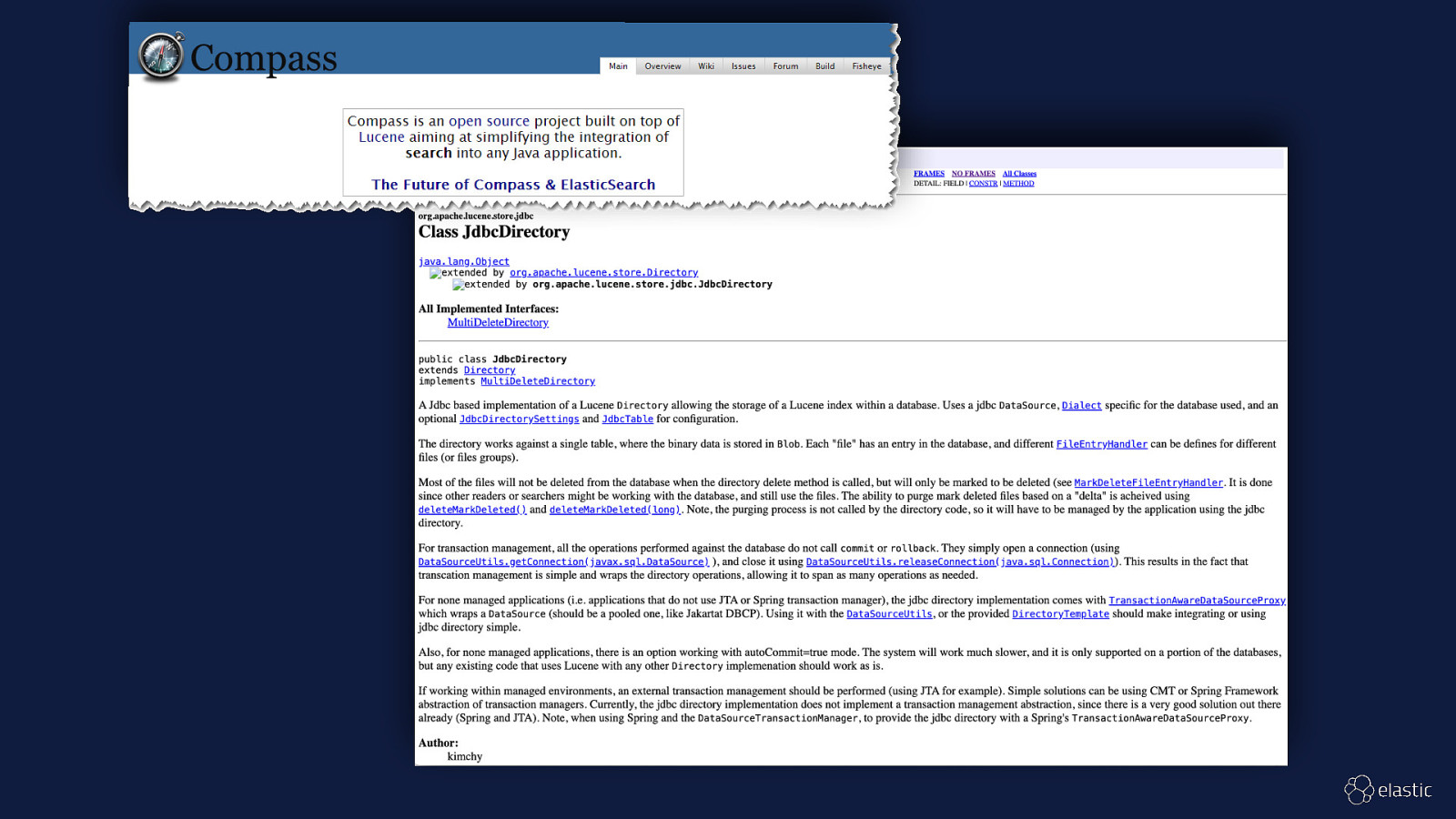Viewport: 1456px width, 819px height.
Task: Click the JdbcDirectorySettings link
Action: pyautogui.click(x=519, y=420)
